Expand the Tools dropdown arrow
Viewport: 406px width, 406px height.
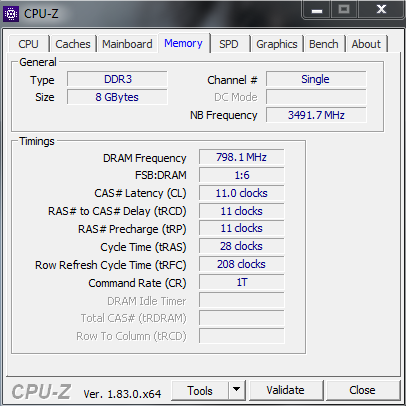click(237, 390)
